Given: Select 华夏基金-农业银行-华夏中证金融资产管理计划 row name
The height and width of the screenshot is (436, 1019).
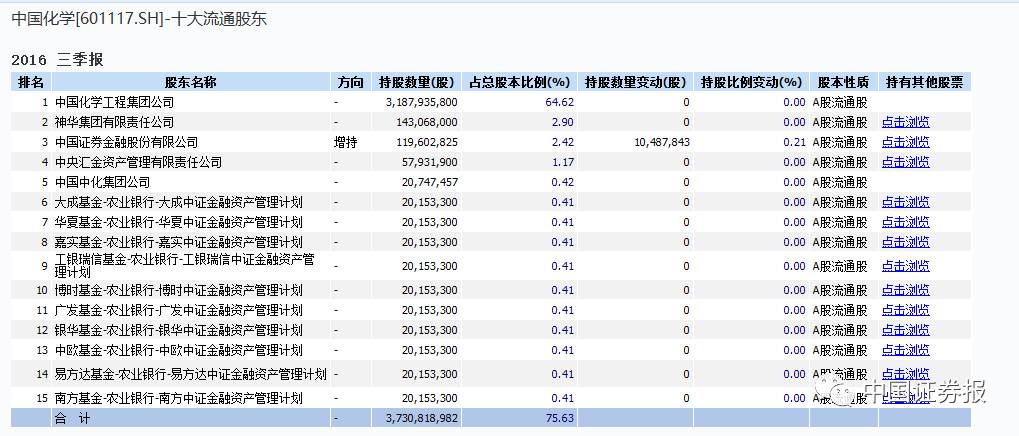Looking at the screenshot, I should click(x=179, y=222).
